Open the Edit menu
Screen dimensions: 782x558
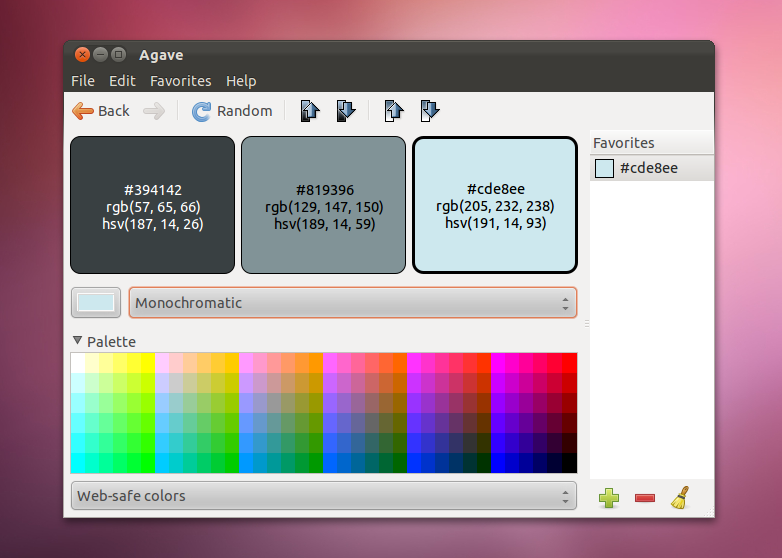click(x=122, y=81)
